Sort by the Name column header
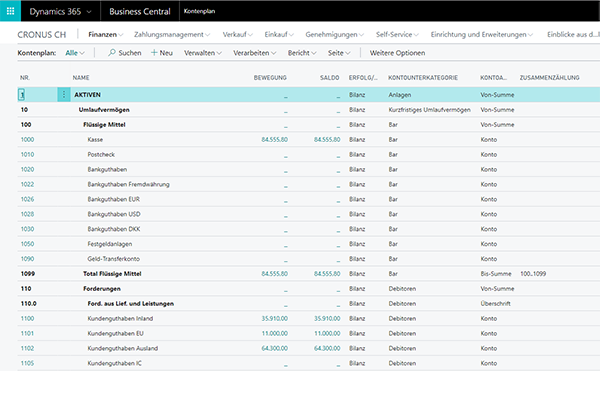600x420 pixels. 82,77
